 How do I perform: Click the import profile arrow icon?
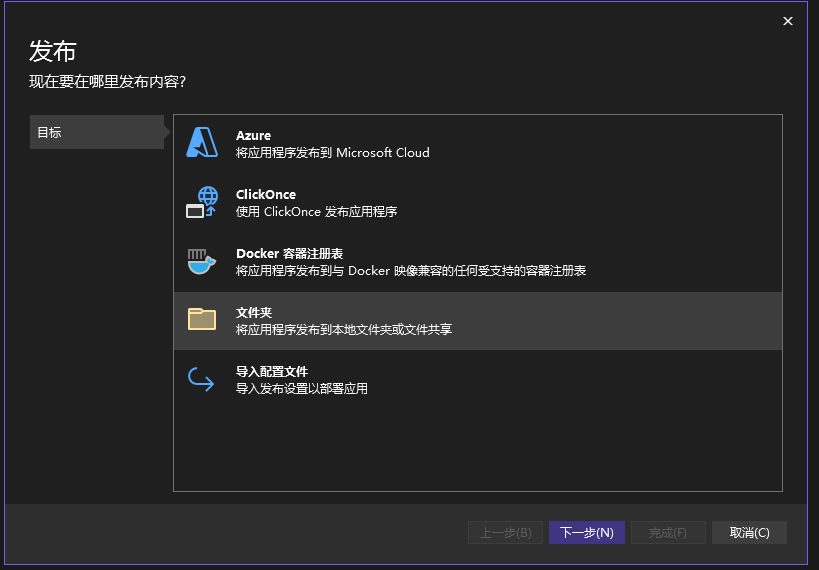click(x=201, y=379)
